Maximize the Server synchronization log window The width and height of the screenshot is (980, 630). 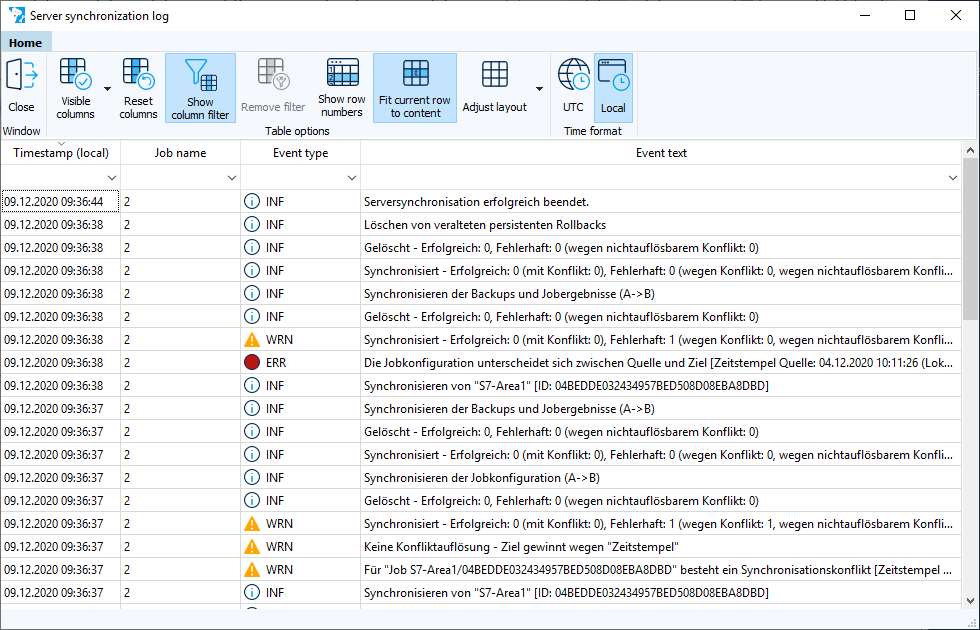point(910,16)
